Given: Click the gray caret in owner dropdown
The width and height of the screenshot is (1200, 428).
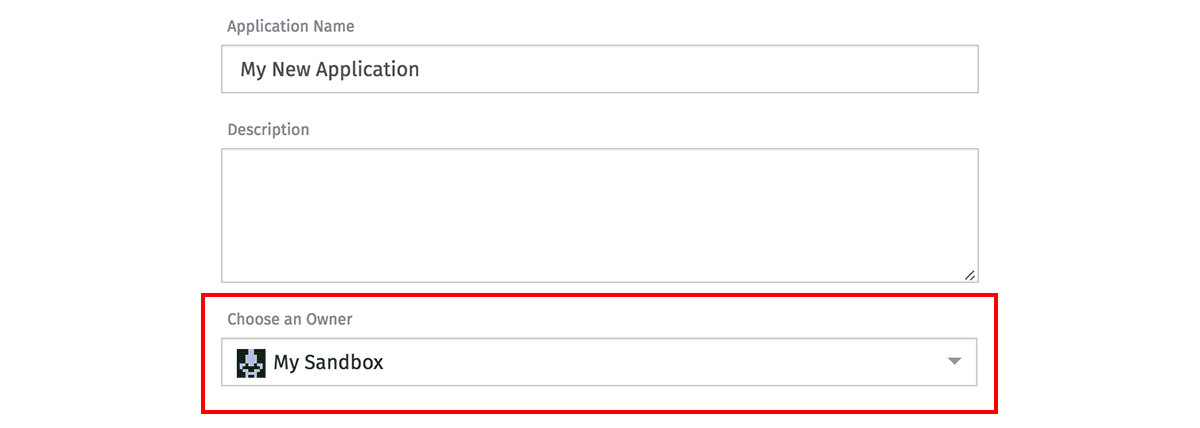Looking at the screenshot, I should (954, 362).
